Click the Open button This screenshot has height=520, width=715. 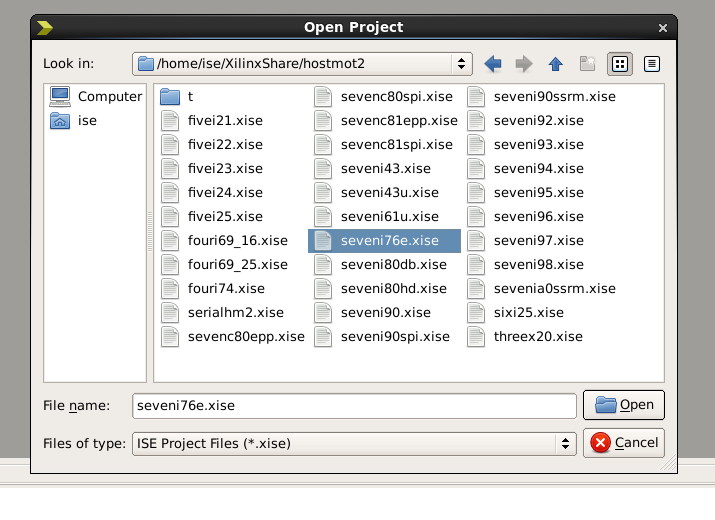coord(624,405)
